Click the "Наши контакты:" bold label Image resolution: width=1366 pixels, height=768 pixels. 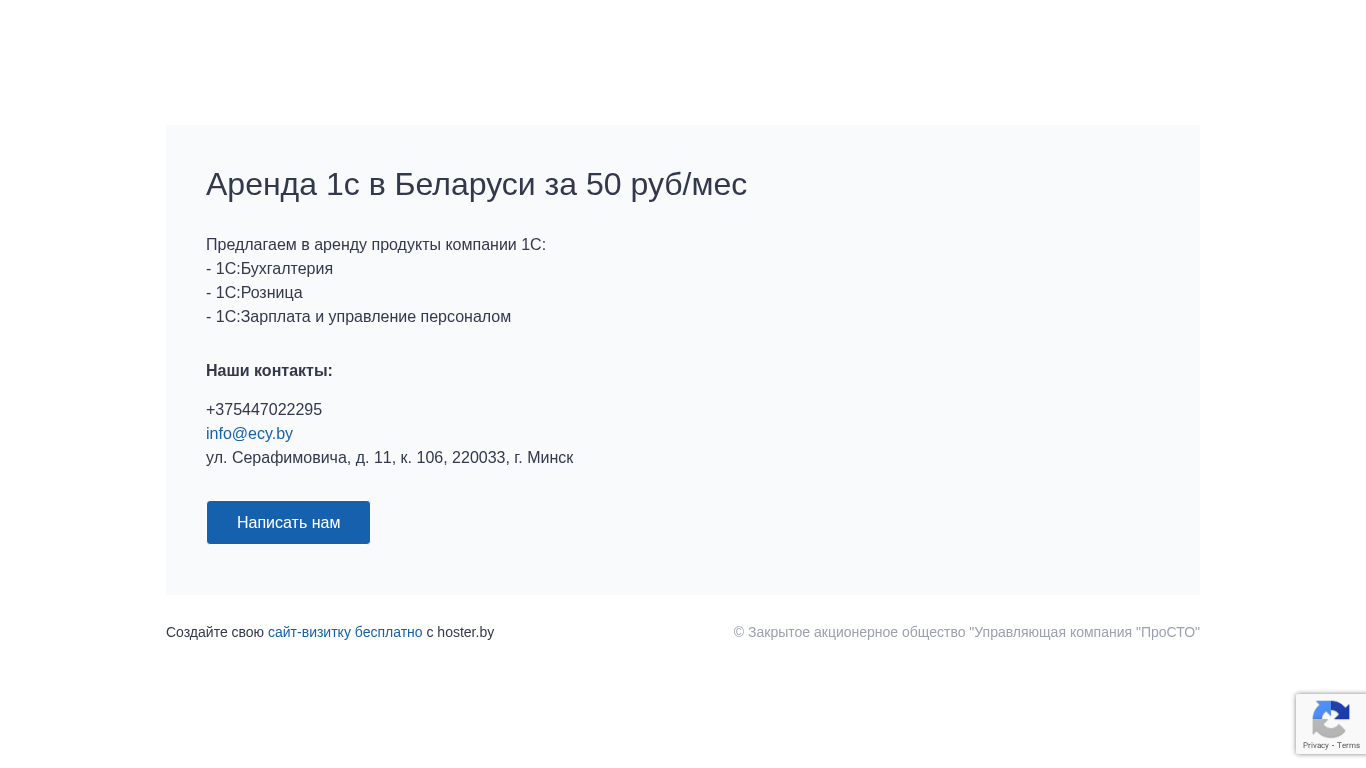click(x=269, y=371)
